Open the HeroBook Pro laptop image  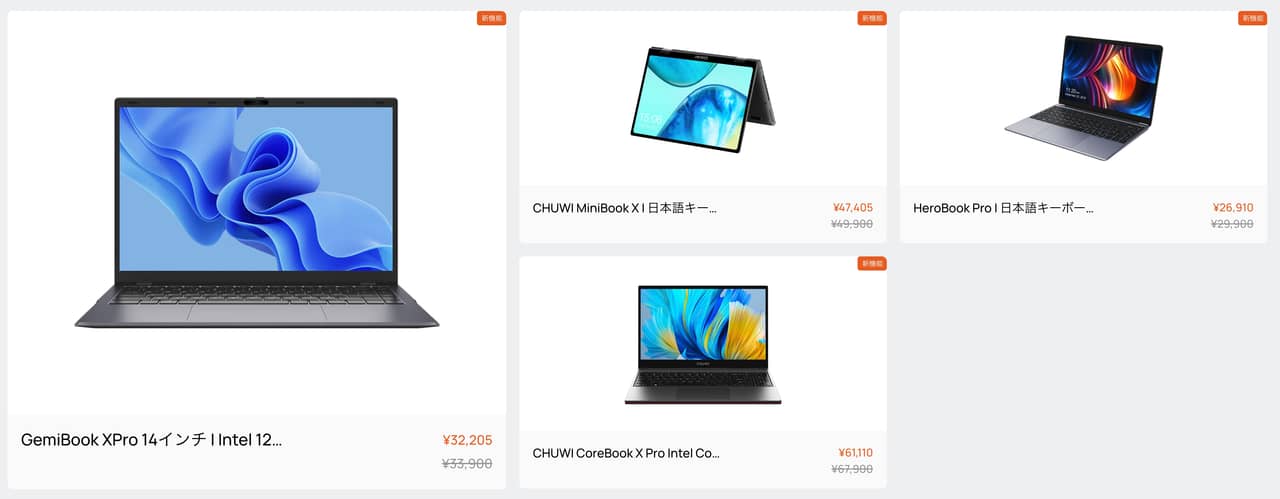point(1084,98)
